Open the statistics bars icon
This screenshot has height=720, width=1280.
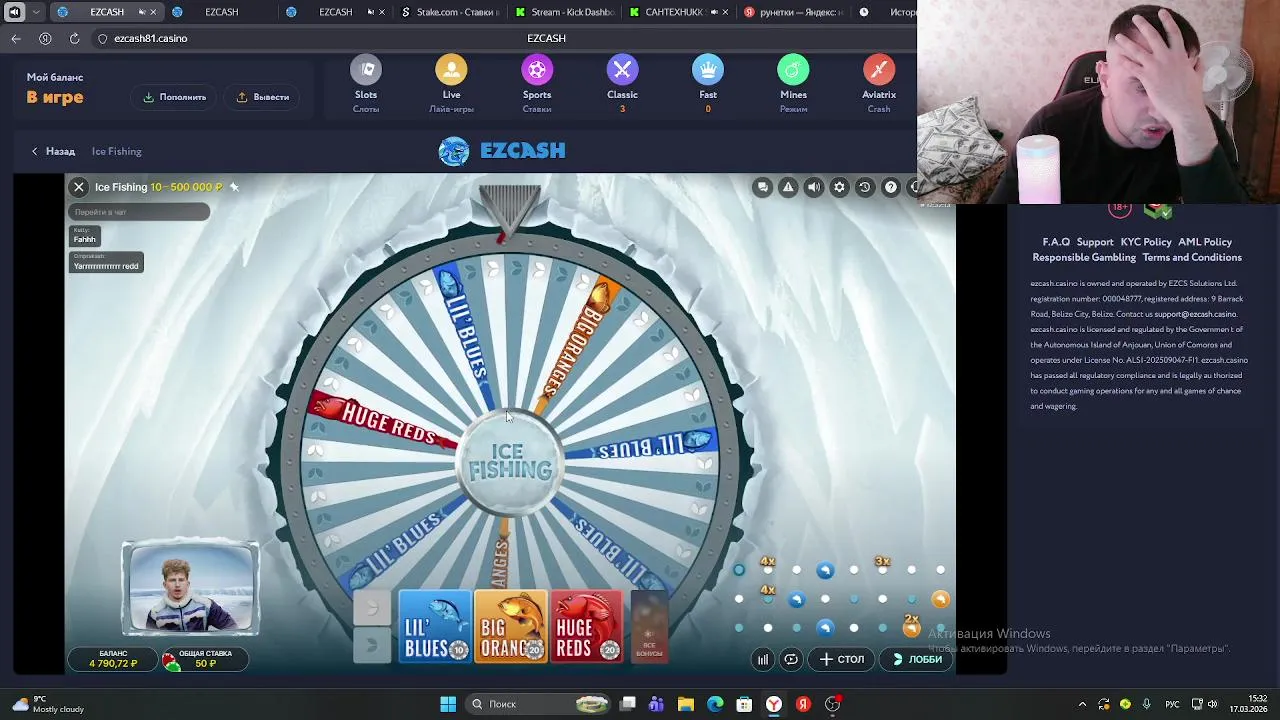[x=763, y=659]
